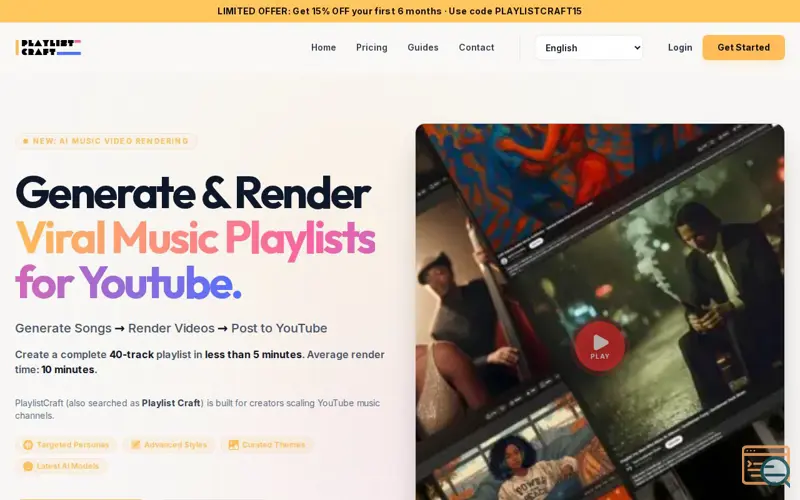Click the 'Advanced Styles' chip label

coord(176,445)
